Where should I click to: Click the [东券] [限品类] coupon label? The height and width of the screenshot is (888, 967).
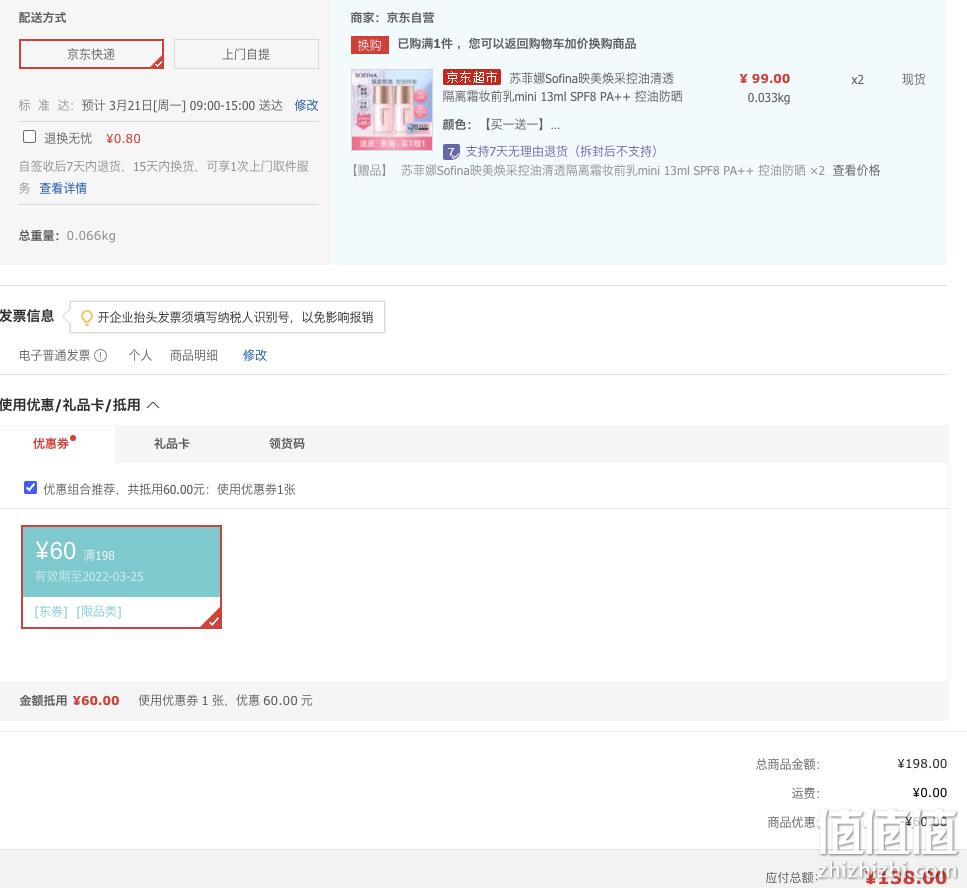pos(78,611)
